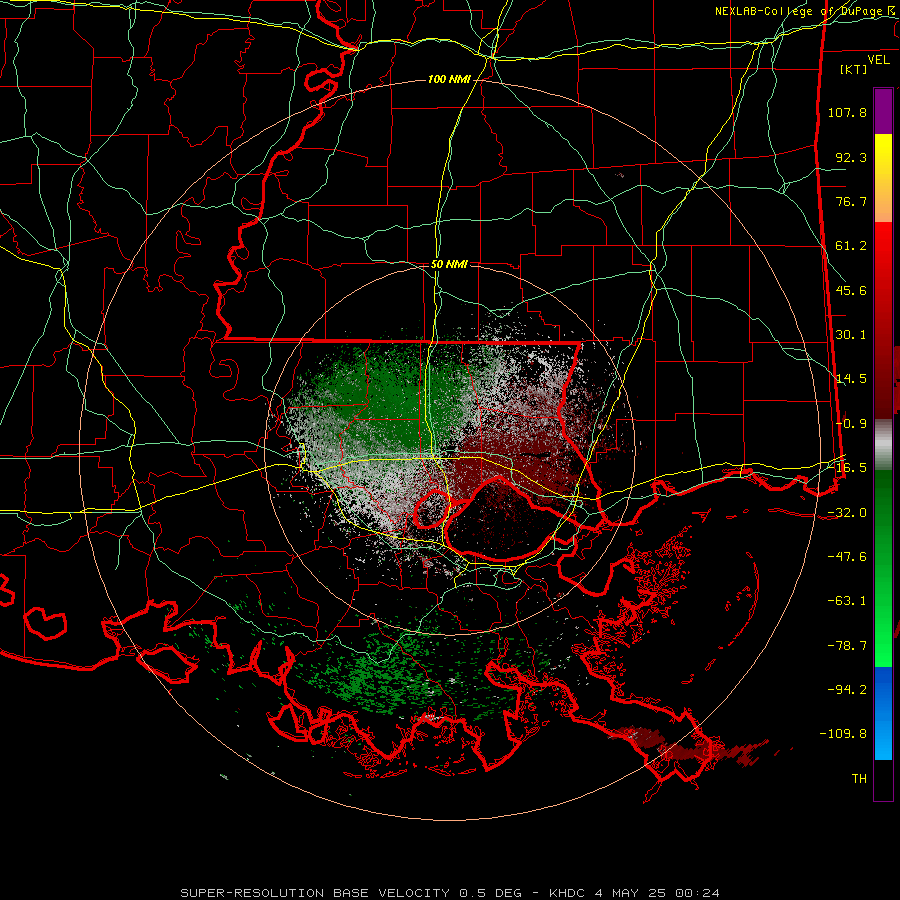This screenshot has height=900, width=900.
Task: Click the 45.6 legend value
Action: [x=851, y=290]
